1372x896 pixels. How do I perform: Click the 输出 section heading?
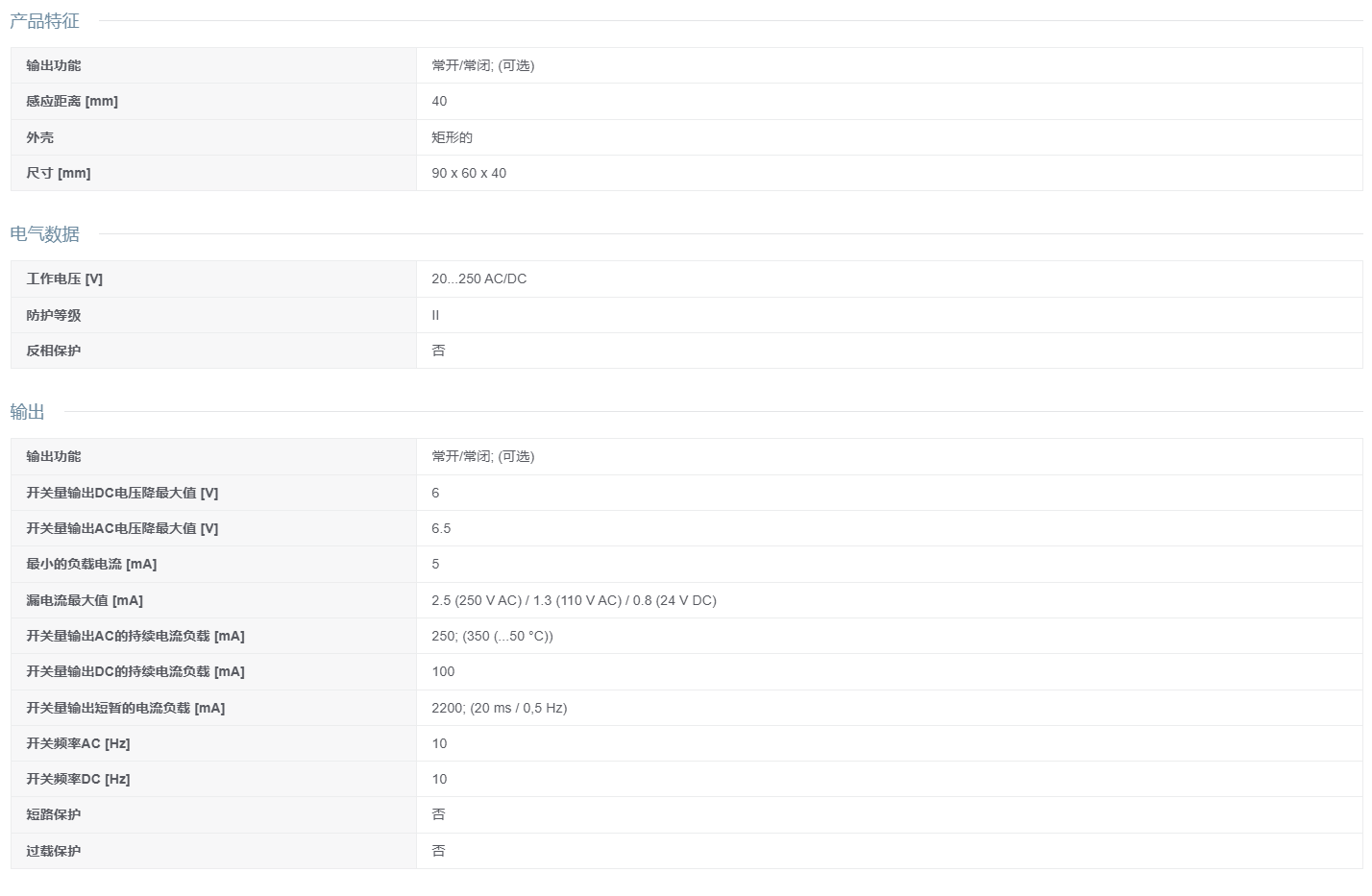27,412
